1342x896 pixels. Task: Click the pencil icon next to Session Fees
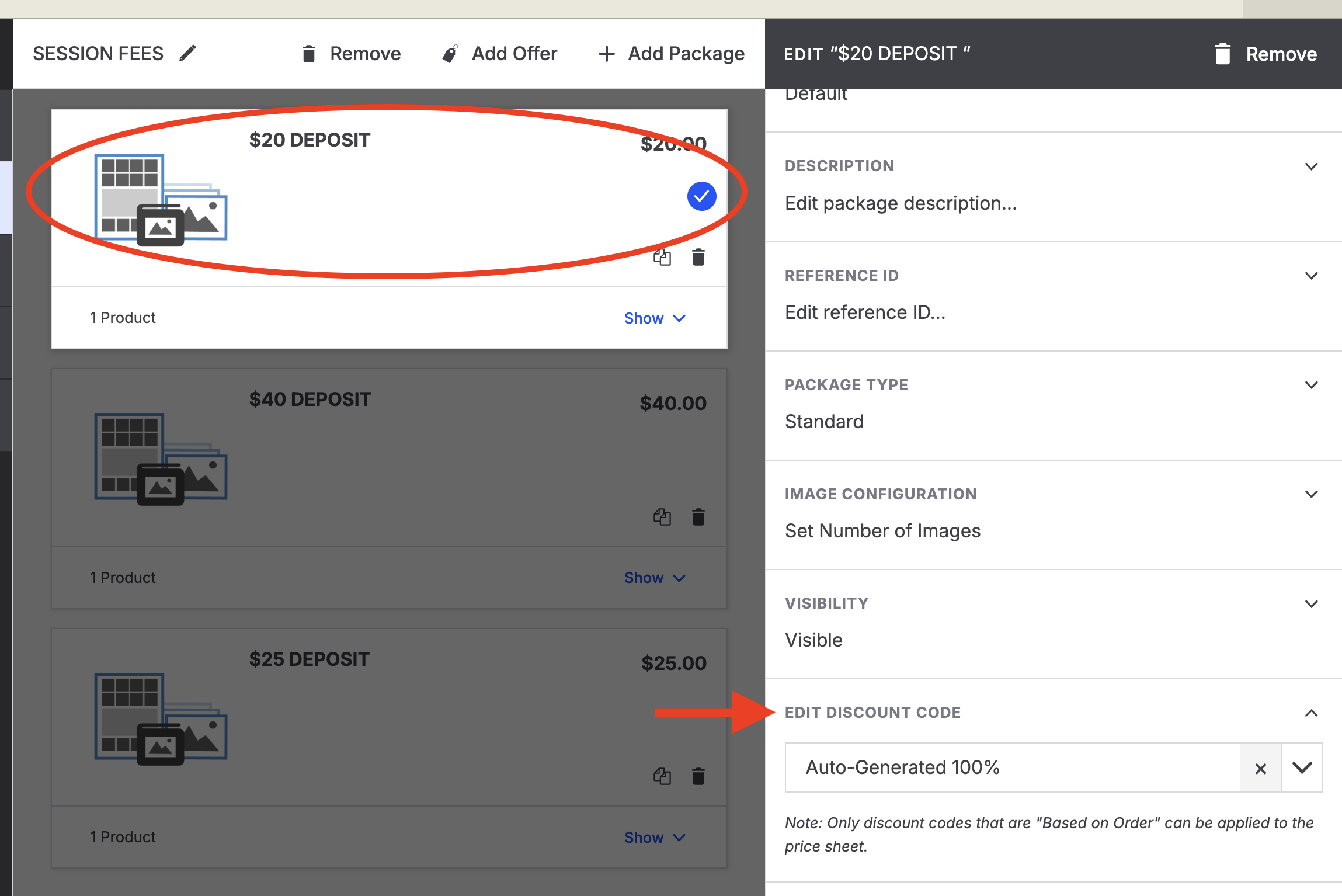(x=187, y=53)
